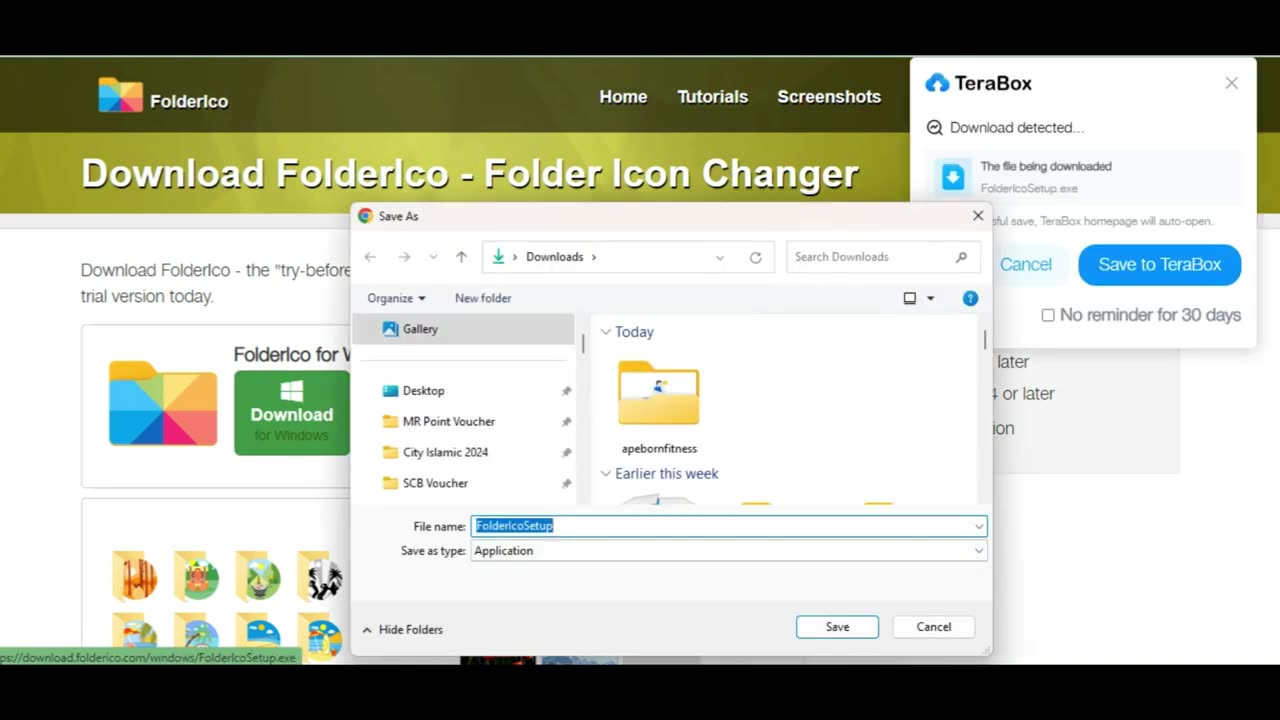This screenshot has width=1280, height=720.
Task: Click the Cancel button in the Save As dialog
Action: tap(934, 627)
